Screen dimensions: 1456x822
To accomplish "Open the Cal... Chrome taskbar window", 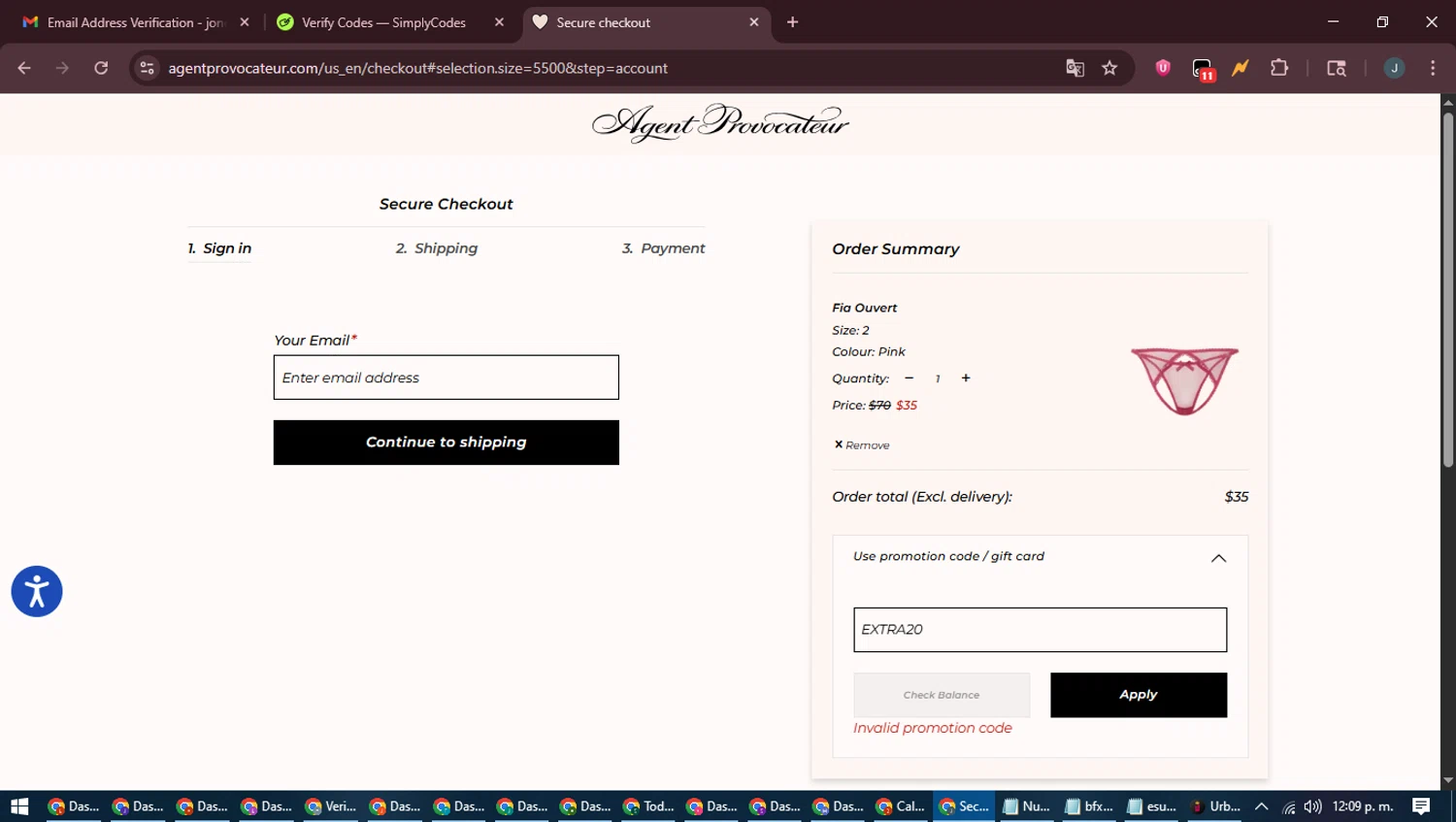I will pos(900,806).
